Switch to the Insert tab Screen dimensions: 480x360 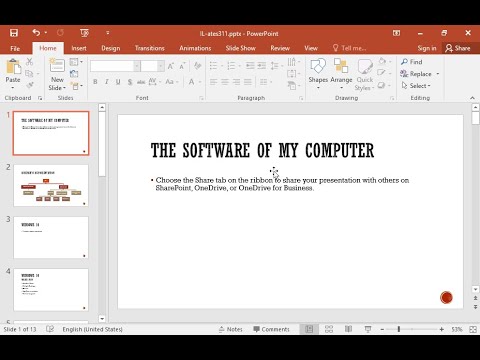point(79,48)
